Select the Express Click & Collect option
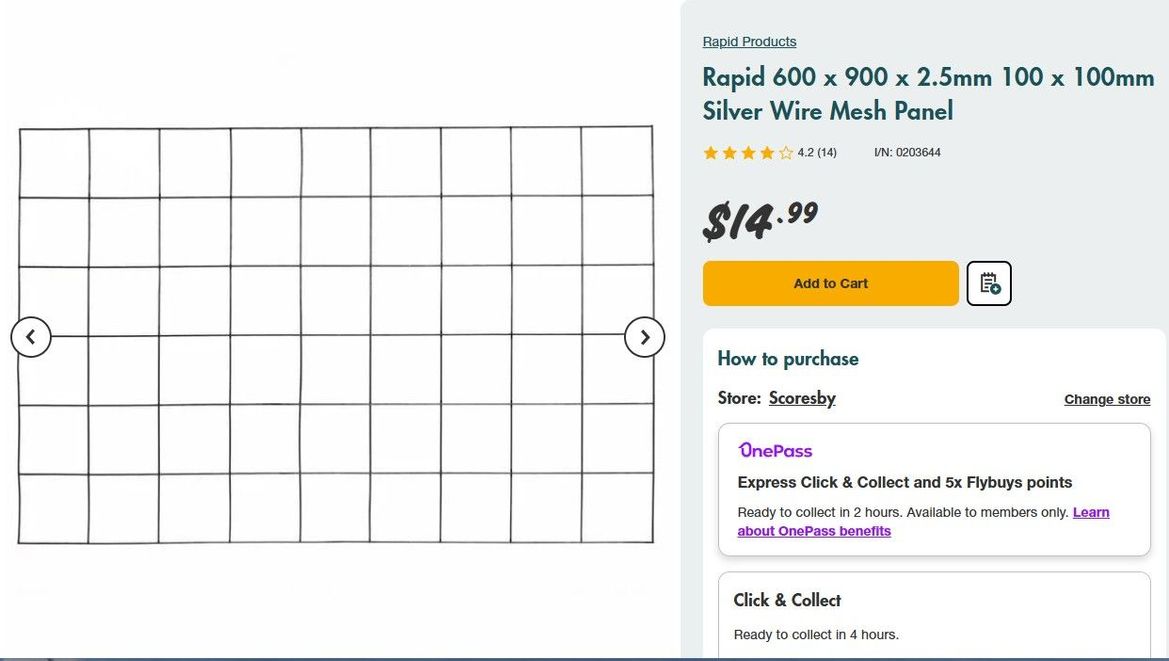Screen dimensions: 1169x661 click(904, 482)
